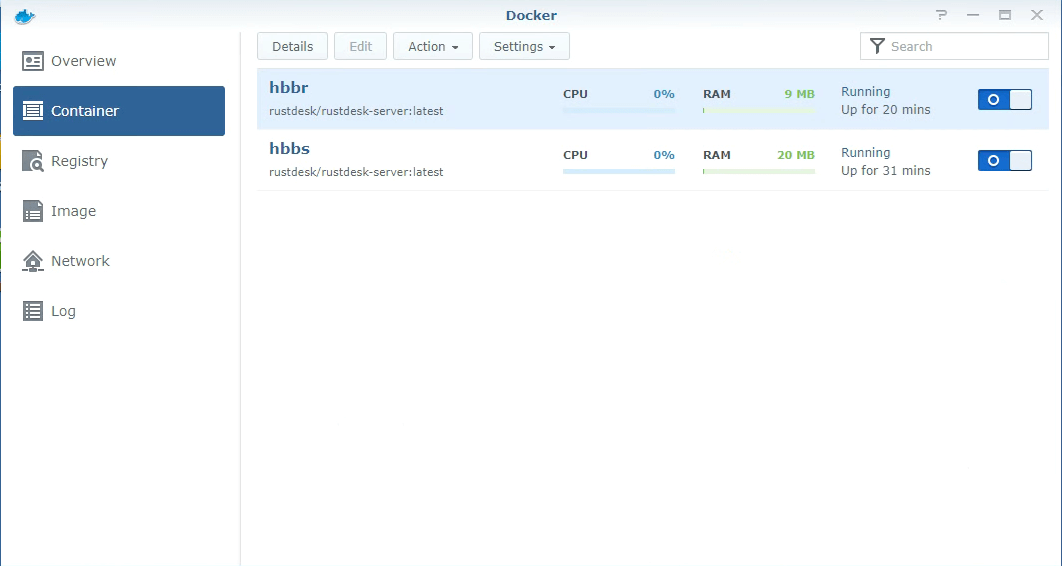Toggle off the hbbs container switch
1062x566 pixels.
[1004, 160]
